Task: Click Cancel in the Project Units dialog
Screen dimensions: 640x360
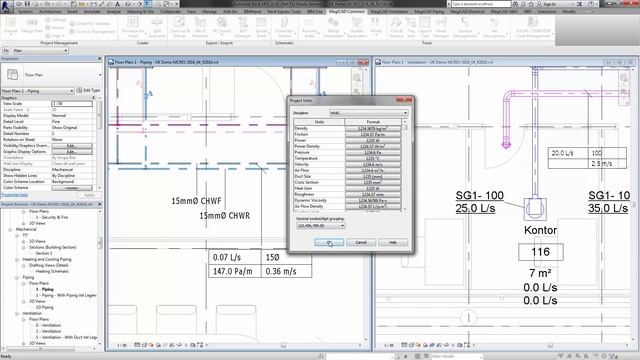Action: coord(361,242)
